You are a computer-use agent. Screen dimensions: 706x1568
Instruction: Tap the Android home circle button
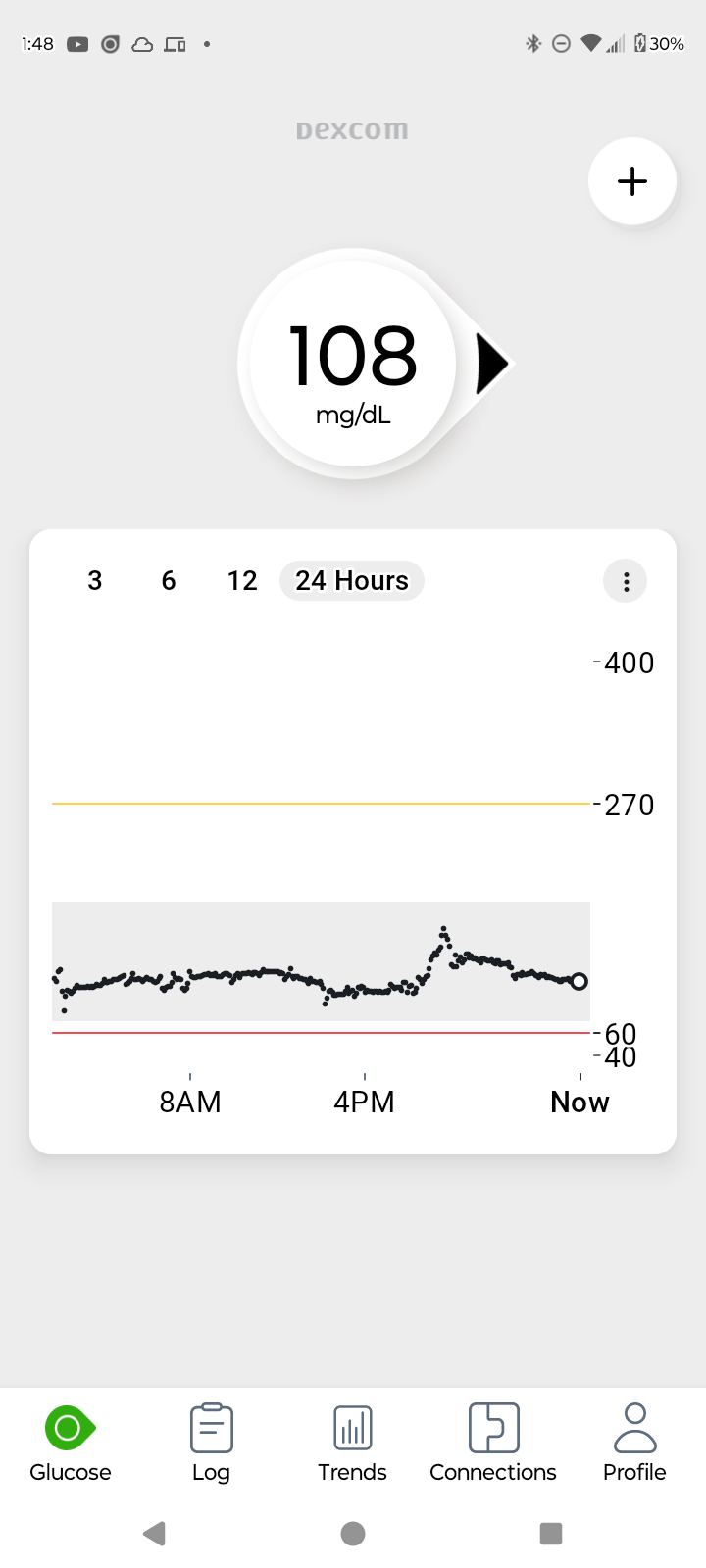point(353,1534)
